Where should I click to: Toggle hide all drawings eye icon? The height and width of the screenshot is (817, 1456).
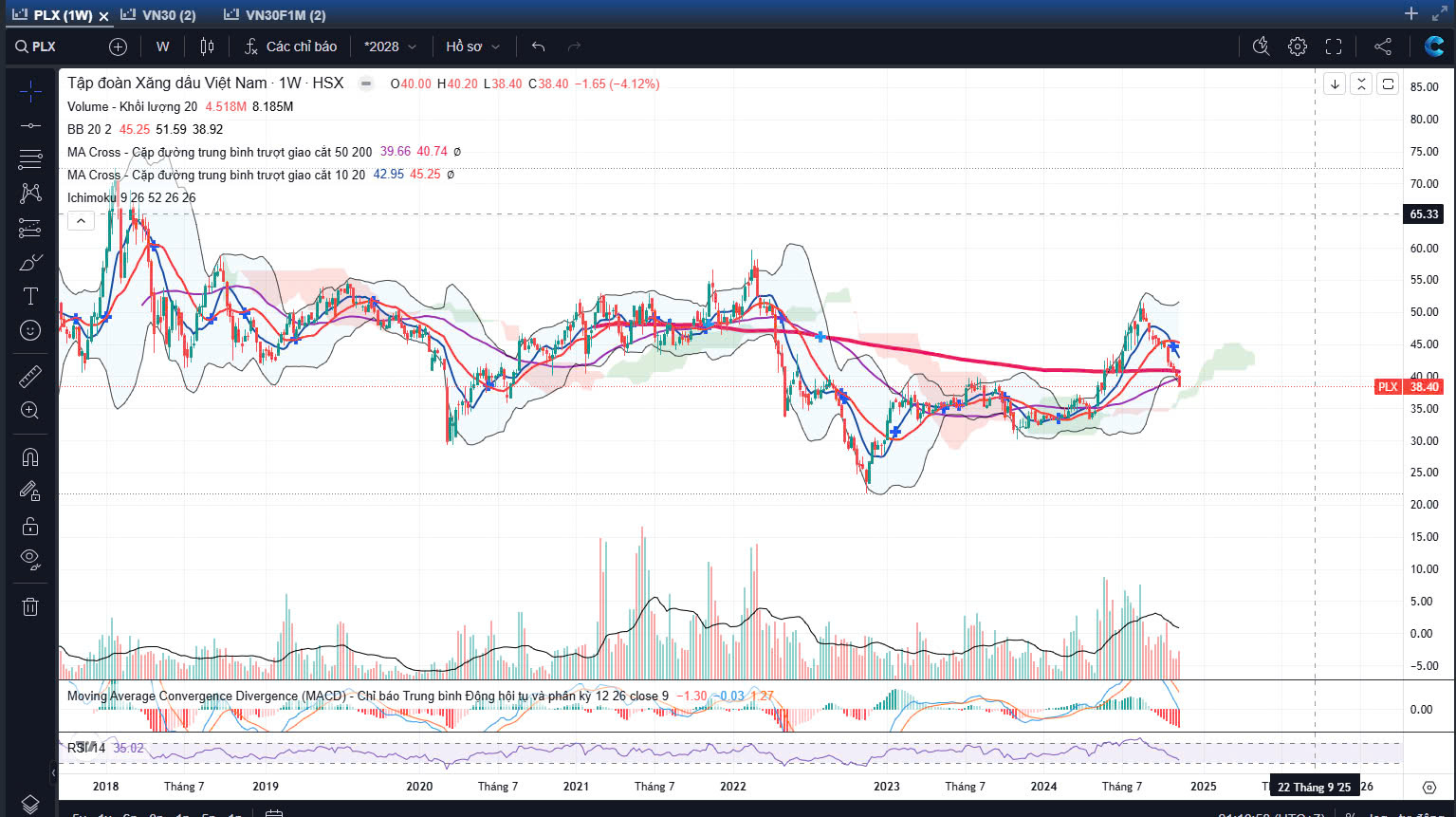click(x=30, y=560)
